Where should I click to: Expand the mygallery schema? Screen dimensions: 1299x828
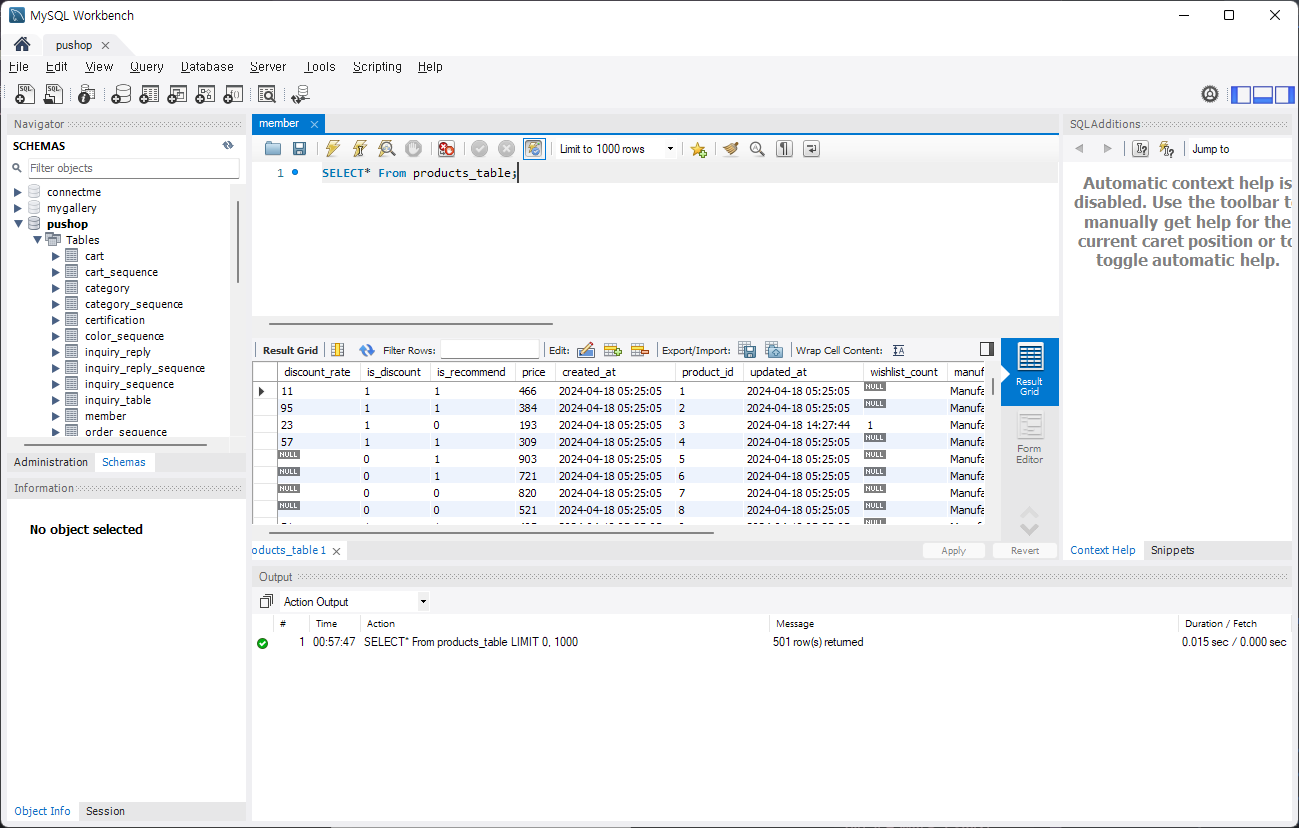coord(18,208)
